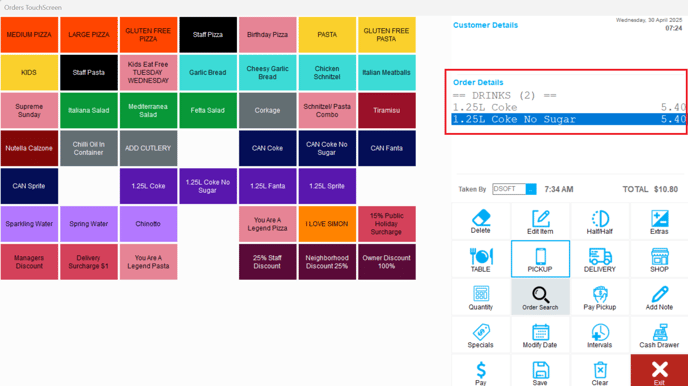
Task: Add Italiana Salad to the order
Action: point(89,111)
